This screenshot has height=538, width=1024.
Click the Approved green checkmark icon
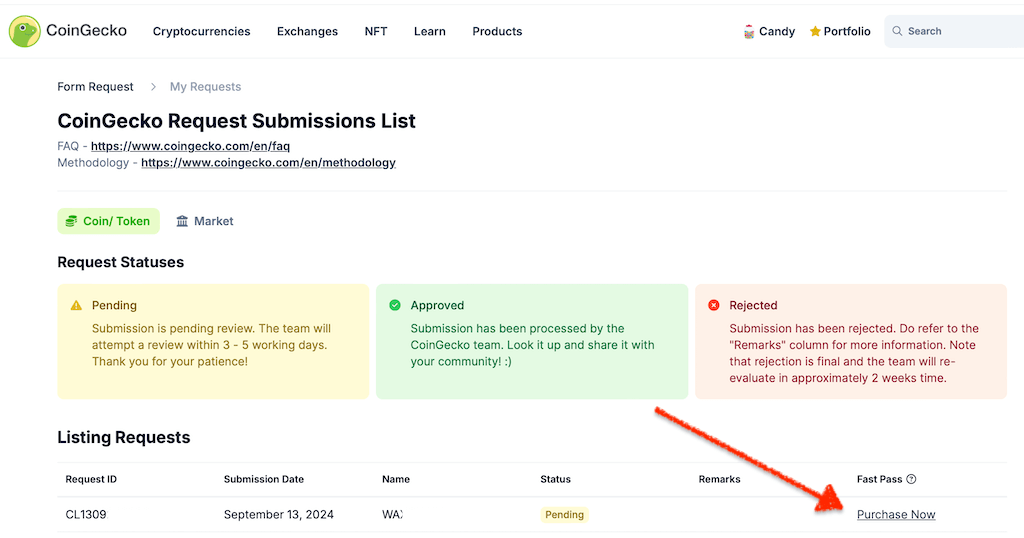click(x=395, y=305)
